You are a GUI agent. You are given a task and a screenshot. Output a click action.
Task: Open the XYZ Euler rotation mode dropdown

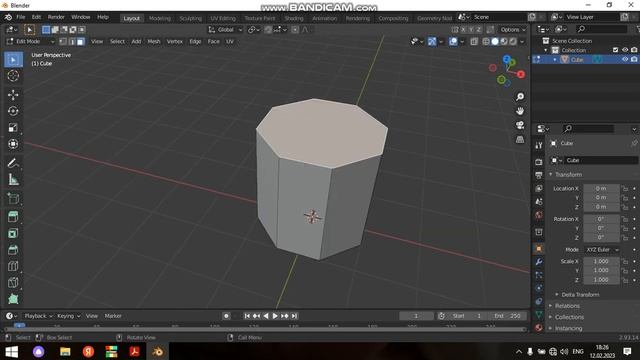(x=602, y=249)
